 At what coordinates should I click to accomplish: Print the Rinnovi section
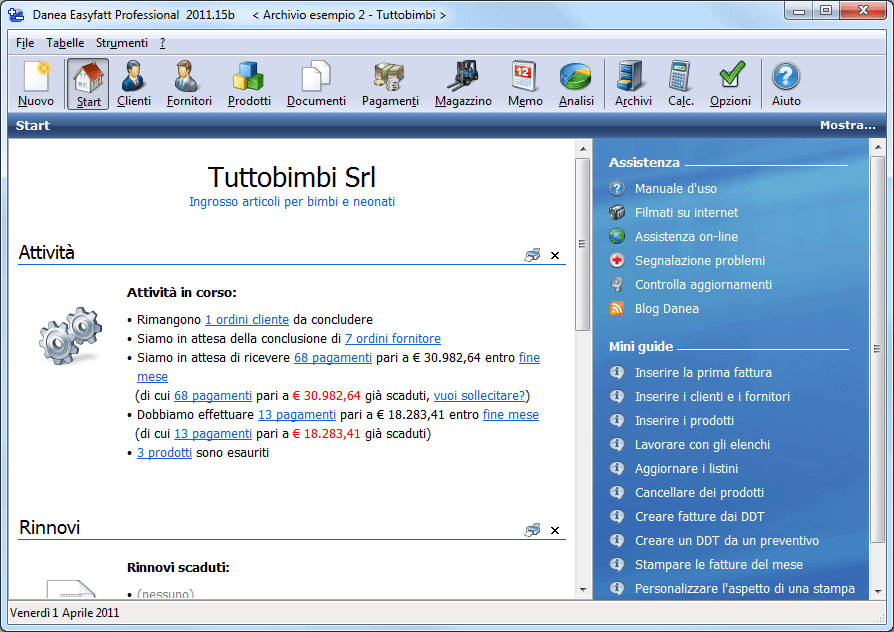coord(533,530)
